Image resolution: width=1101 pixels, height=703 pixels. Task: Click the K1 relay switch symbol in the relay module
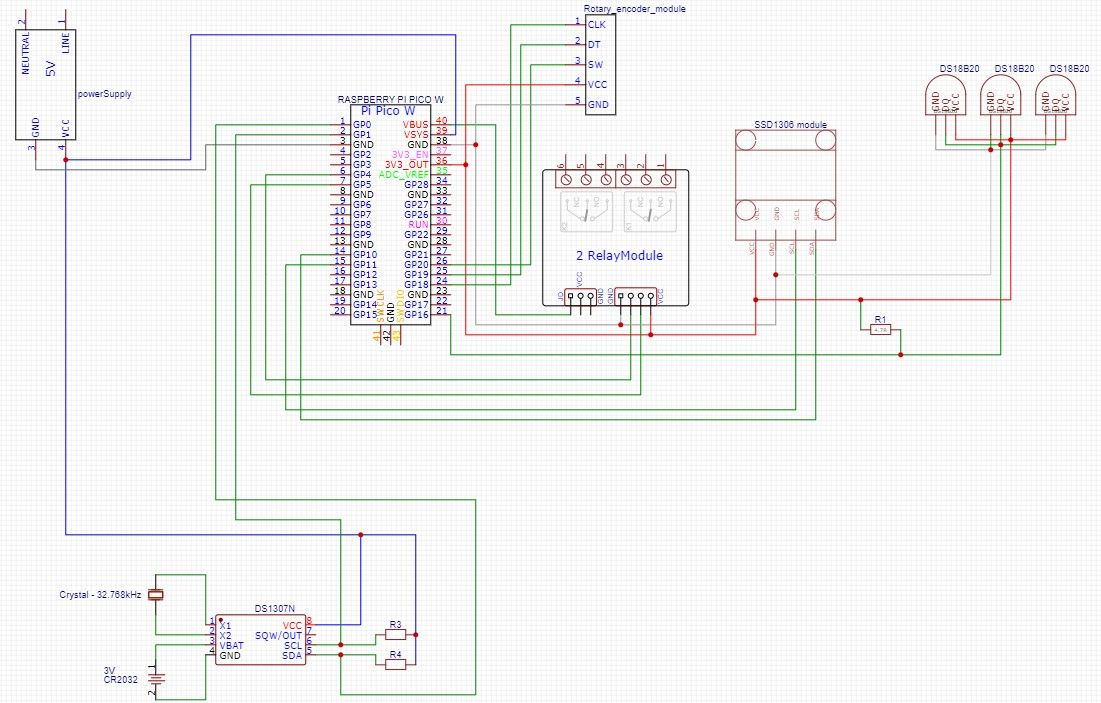pos(651,212)
